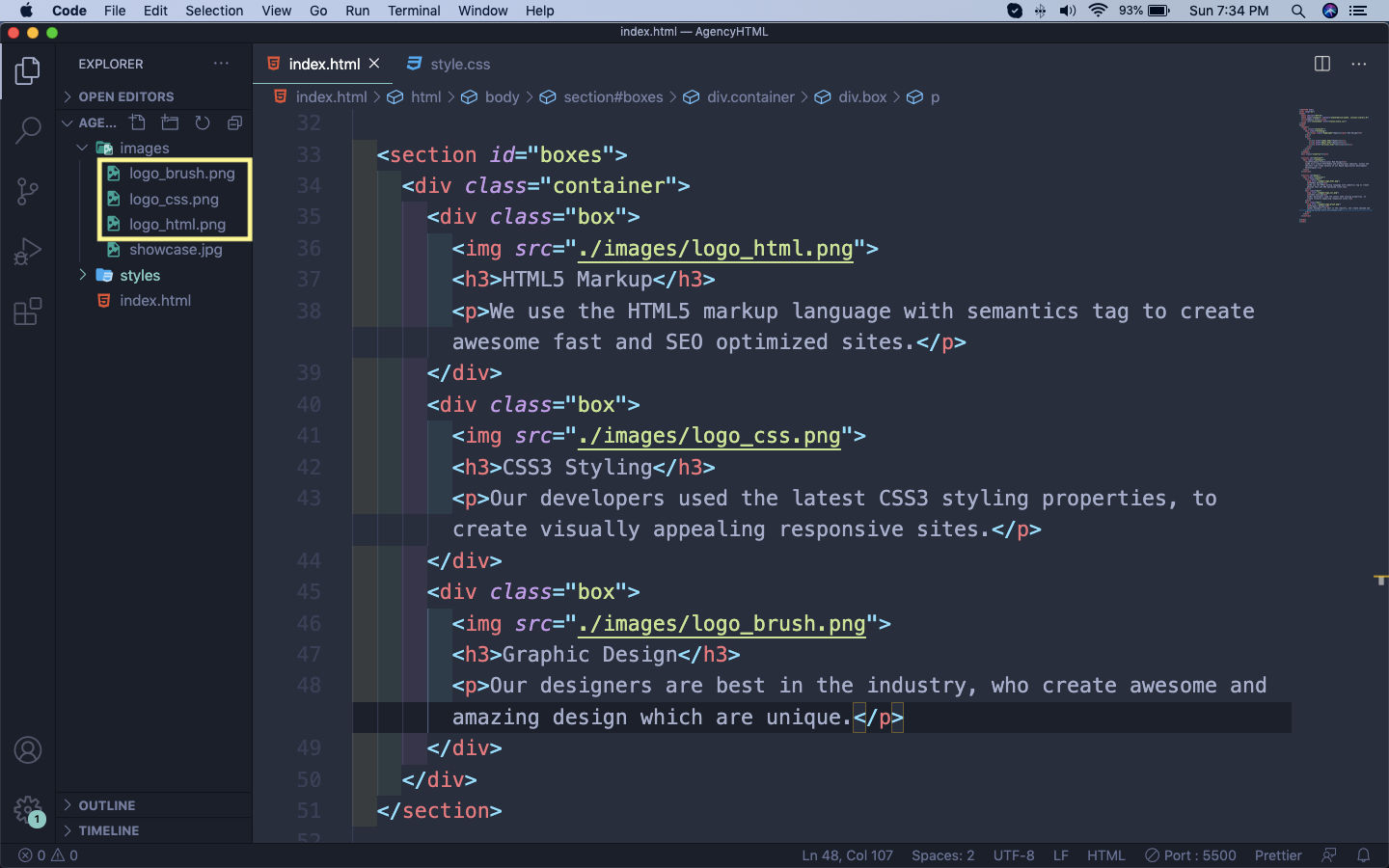The height and width of the screenshot is (868, 1389).
Task: Open editor more actions ellipsis
Action: pyautogui.click(x=1359, y=64)
